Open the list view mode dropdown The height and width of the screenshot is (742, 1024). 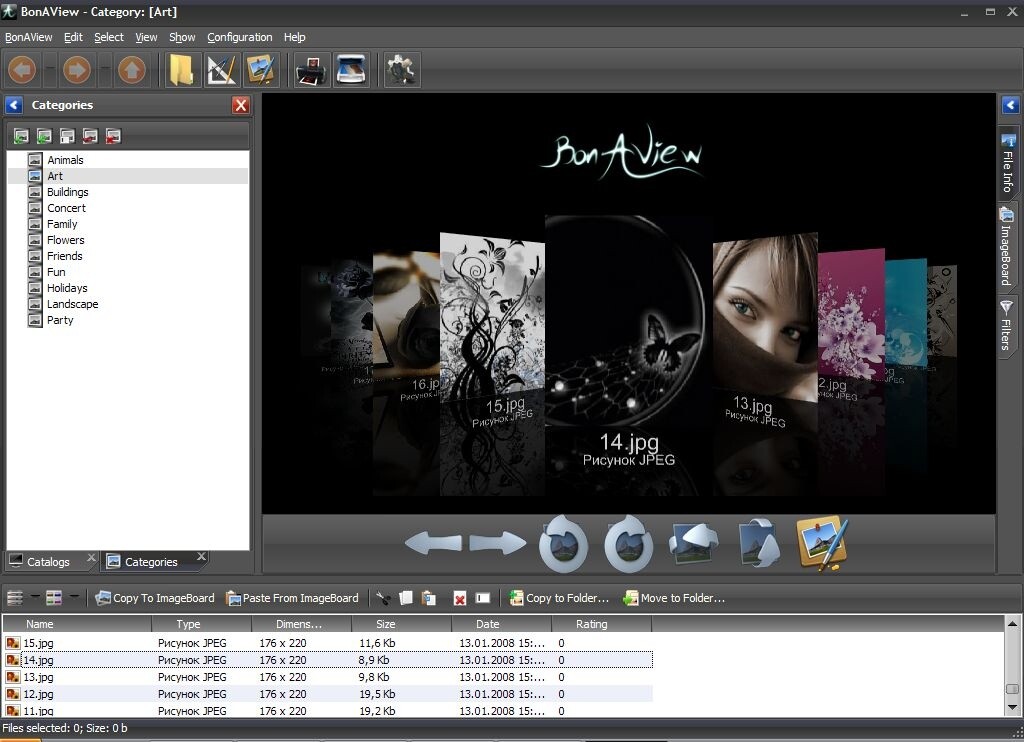tap(36, 597)
